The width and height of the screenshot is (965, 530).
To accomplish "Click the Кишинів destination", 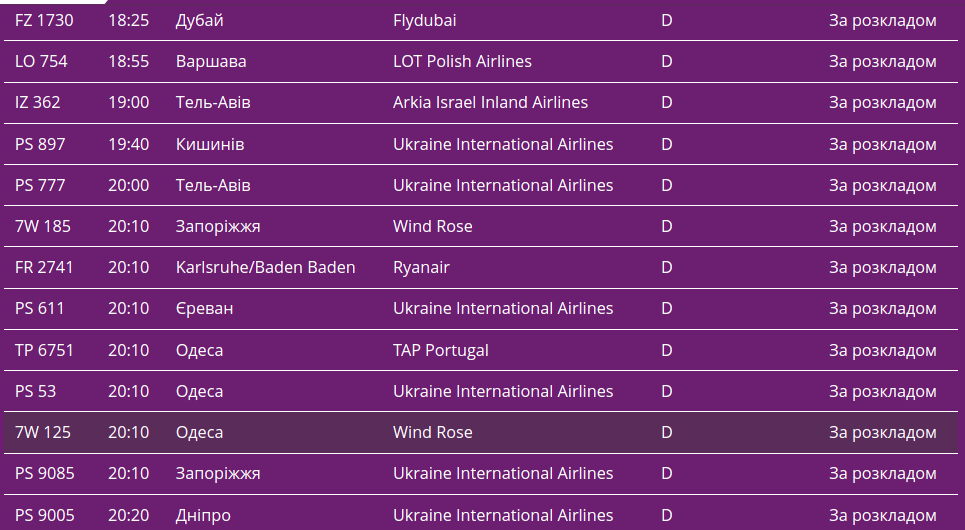I will (210, 144).
